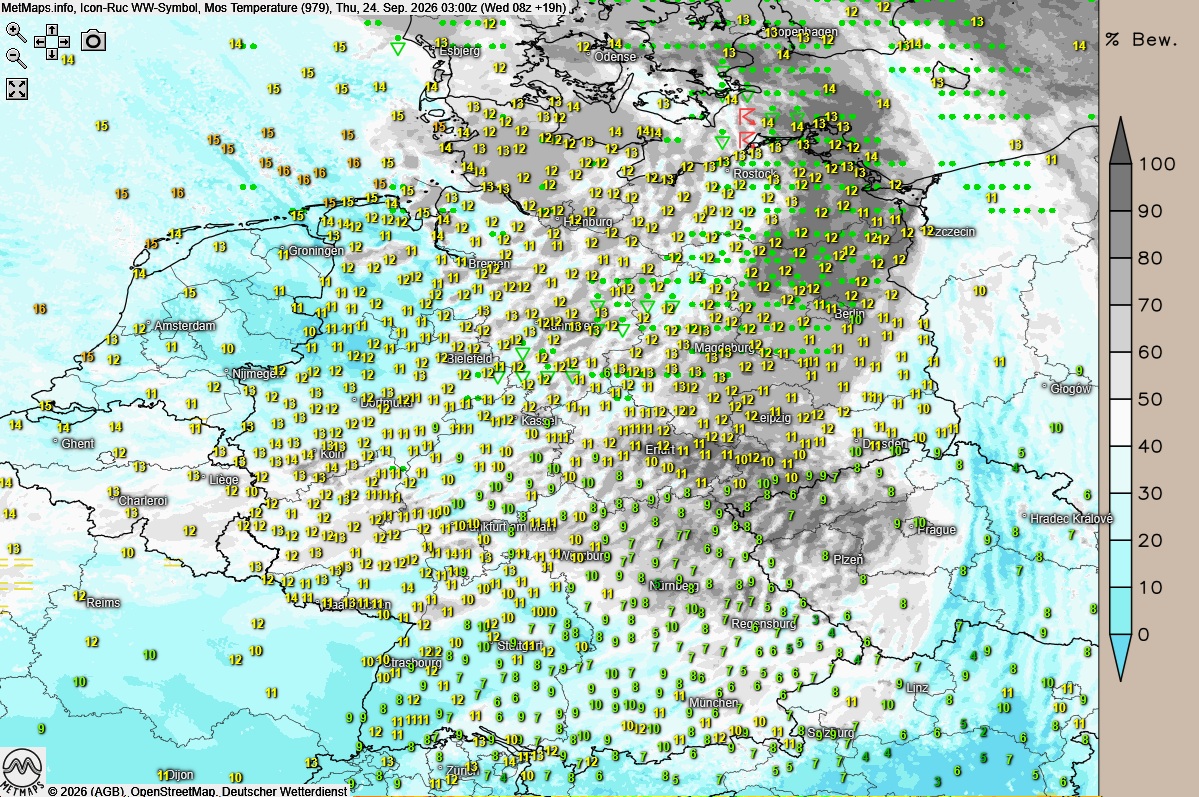Image resolution: width=1199 pixels, height=797 pixels.
Task: Open the Deutscher Wetterdienst attribution link
Action: point(284,791)
